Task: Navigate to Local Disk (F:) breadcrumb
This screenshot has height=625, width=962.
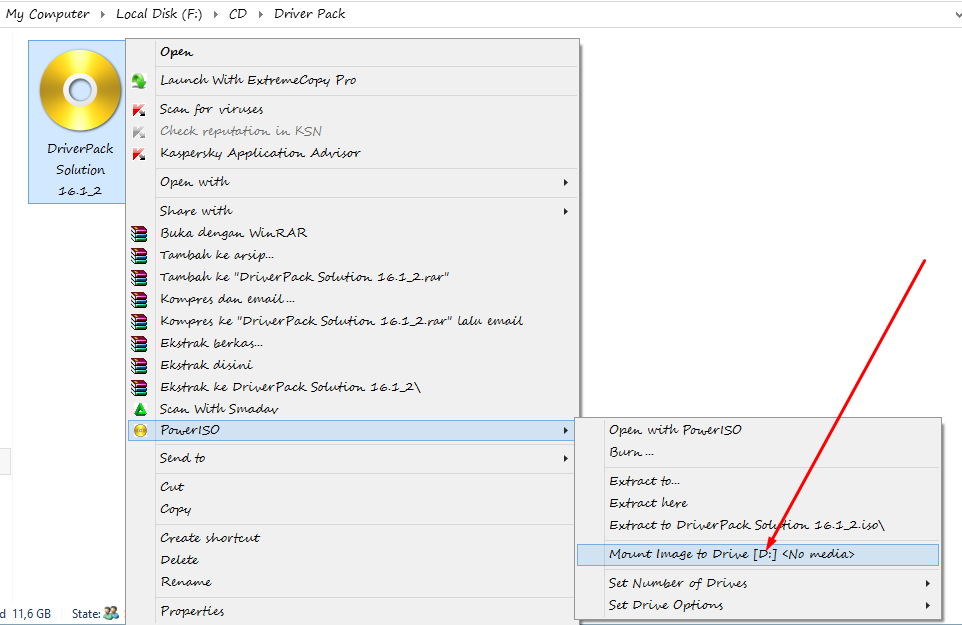Action: [159, 13]
